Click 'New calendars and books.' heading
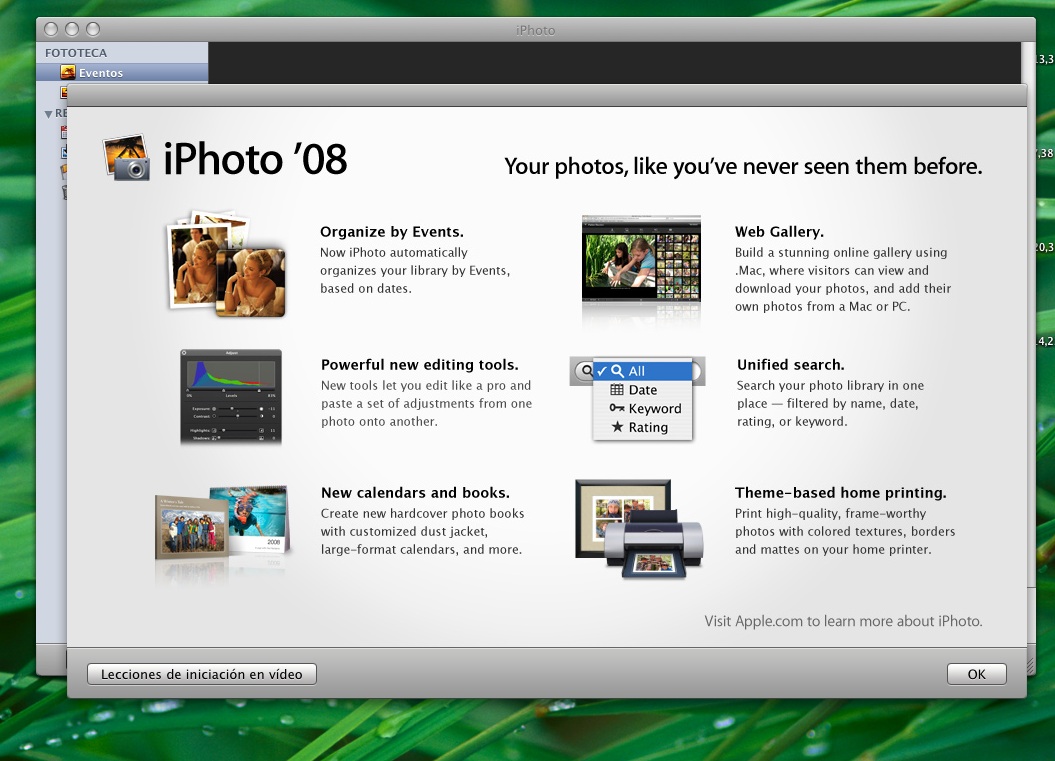 click(415, 493)
